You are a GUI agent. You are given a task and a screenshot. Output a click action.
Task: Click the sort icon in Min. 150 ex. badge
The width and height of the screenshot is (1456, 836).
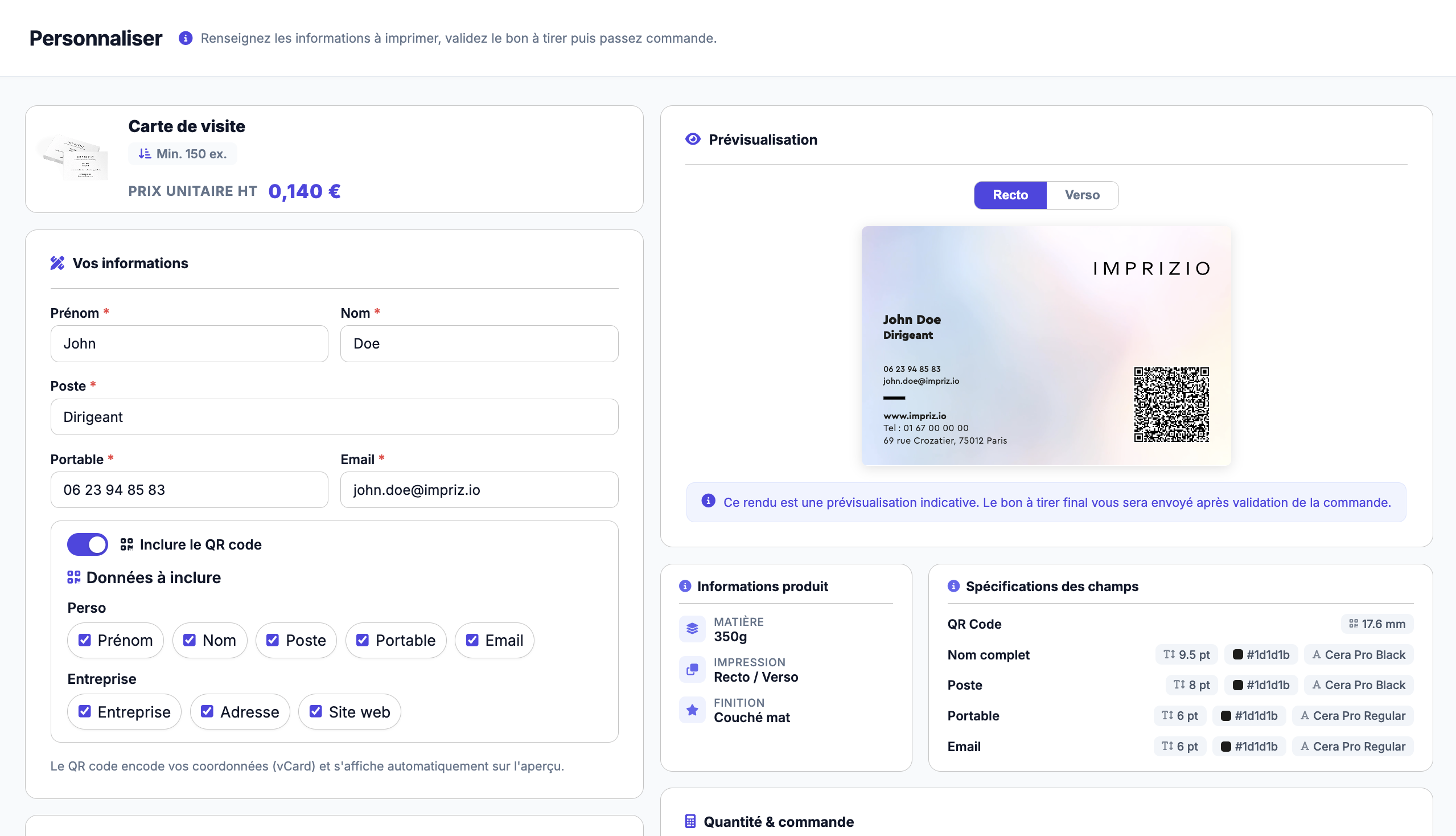click(145, 154)
